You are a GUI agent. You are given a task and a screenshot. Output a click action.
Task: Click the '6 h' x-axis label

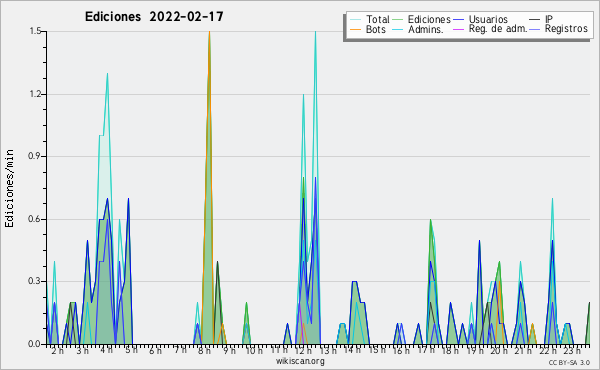pos(155,351)
